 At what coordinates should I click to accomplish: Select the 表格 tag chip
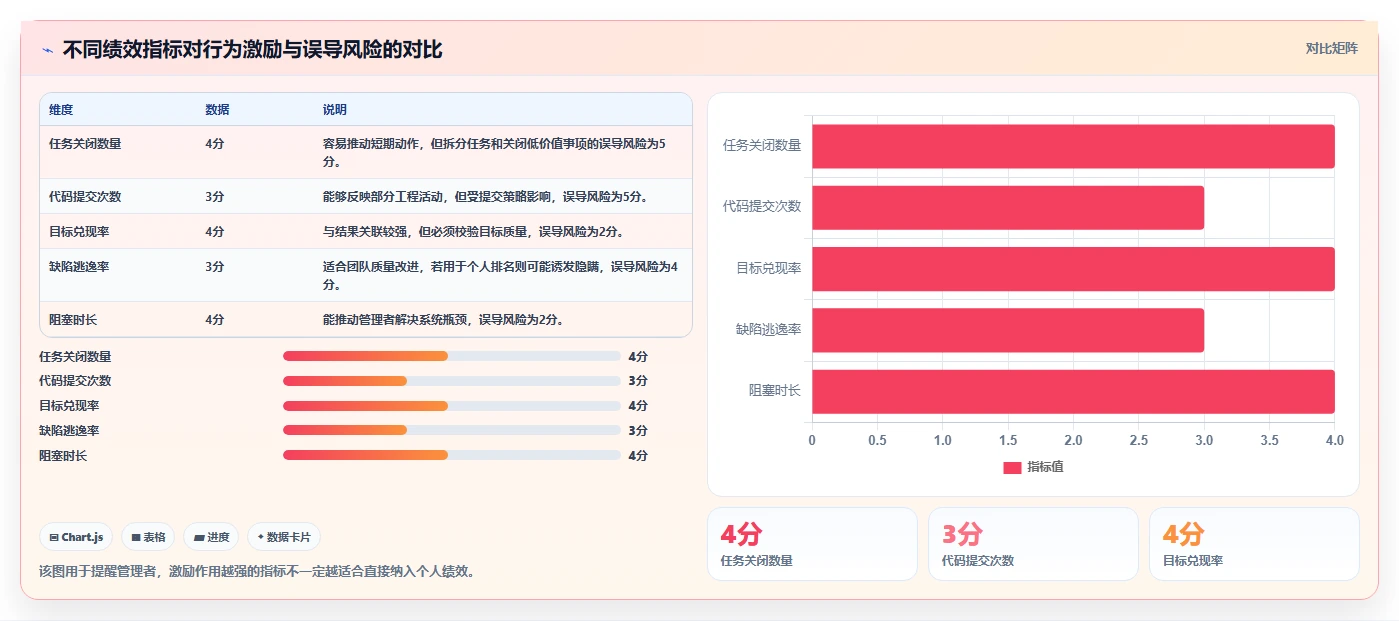(x=148, y=537)
